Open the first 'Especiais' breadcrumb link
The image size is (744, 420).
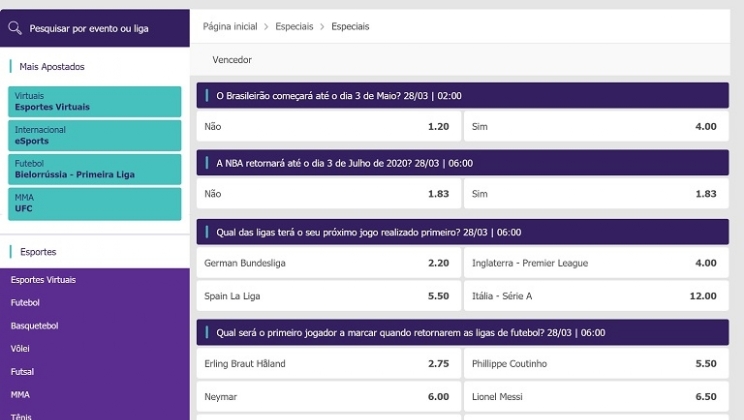click(294, 27)
